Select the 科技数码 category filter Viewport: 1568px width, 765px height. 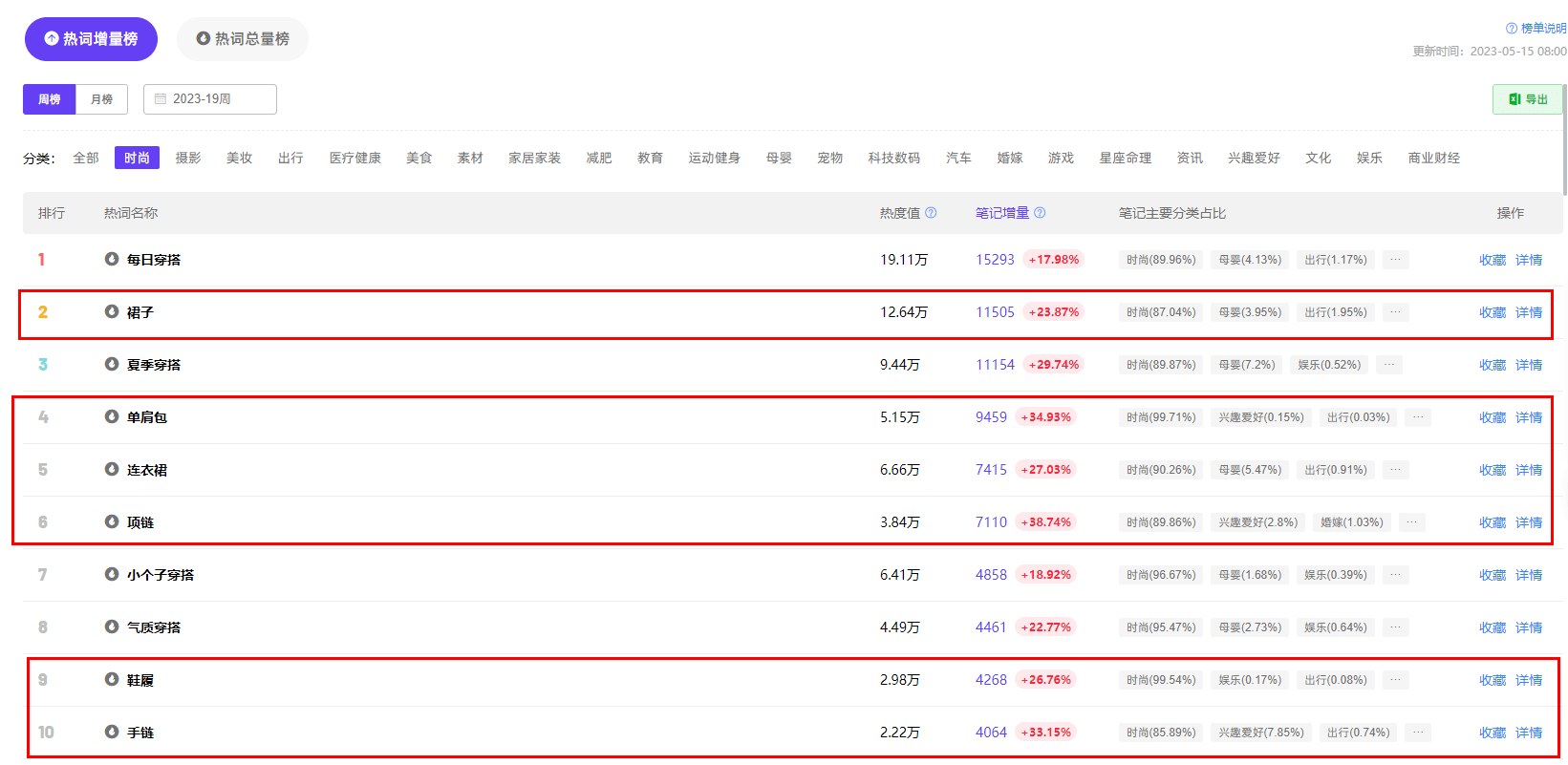(894, 158)
